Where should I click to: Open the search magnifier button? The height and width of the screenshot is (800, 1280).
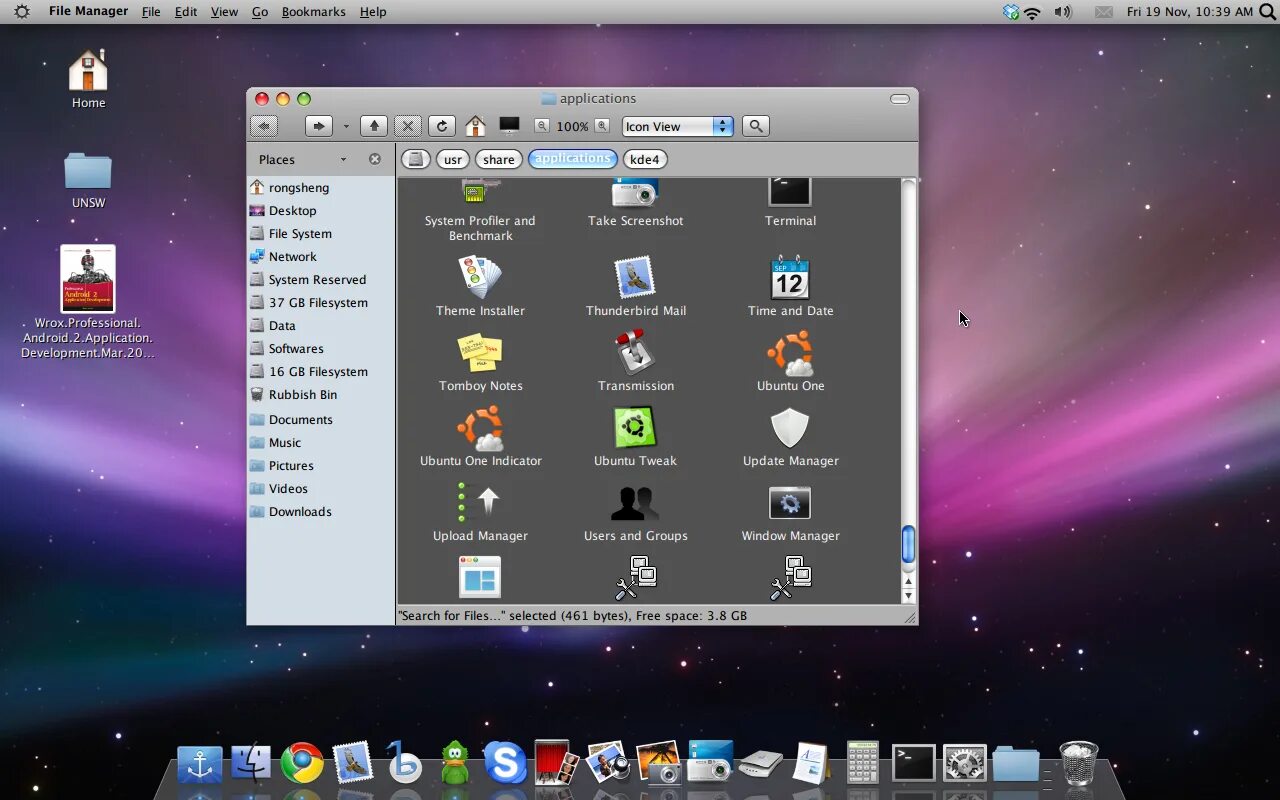(756, 126)
